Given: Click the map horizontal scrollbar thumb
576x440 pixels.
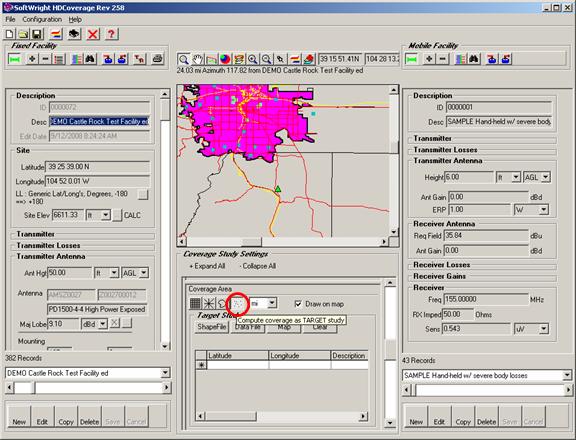Looking at the screenshot, I should (x=252, y=242).
